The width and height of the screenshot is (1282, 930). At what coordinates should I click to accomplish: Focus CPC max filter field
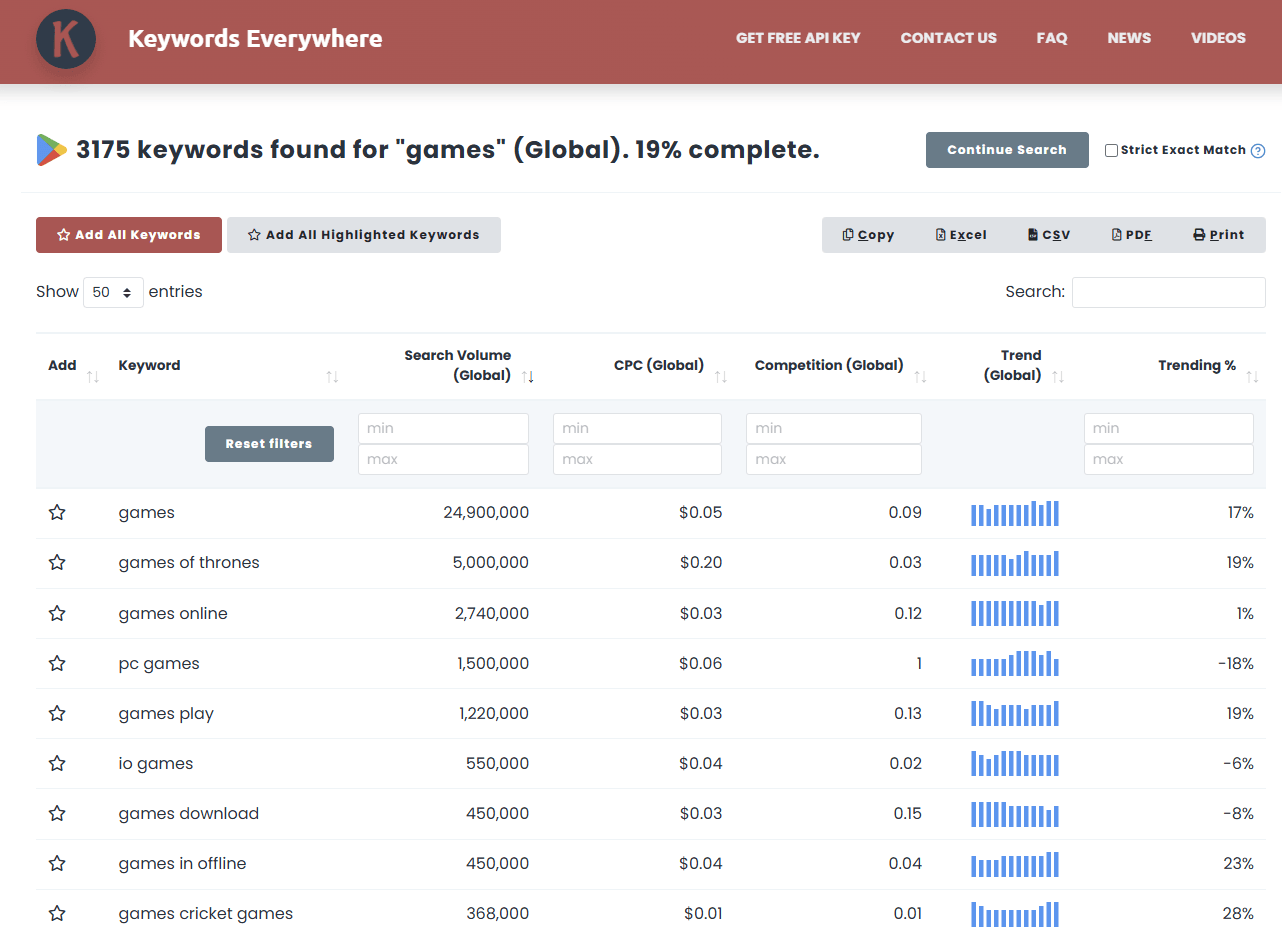click(637, 459)
